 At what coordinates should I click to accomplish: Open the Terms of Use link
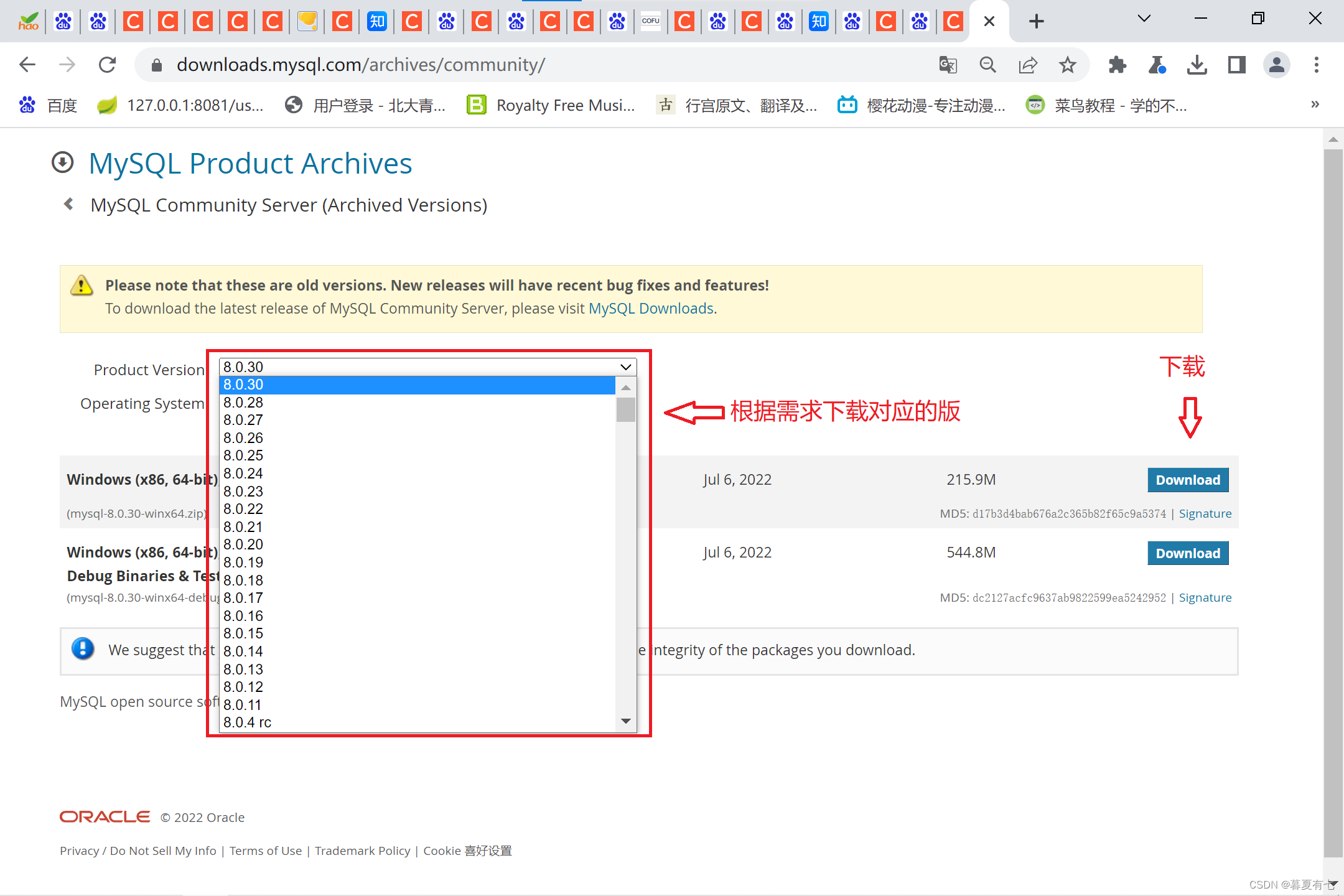pos(266,851)
